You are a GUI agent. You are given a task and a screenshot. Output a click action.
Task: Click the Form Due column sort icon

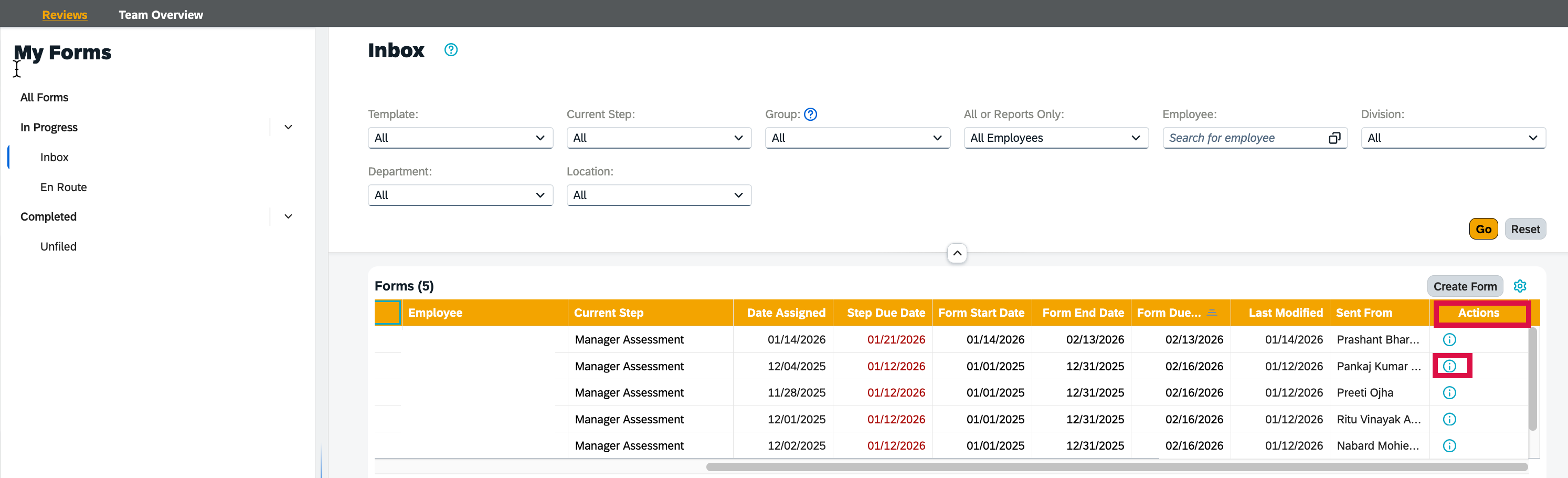(1212, 313)
